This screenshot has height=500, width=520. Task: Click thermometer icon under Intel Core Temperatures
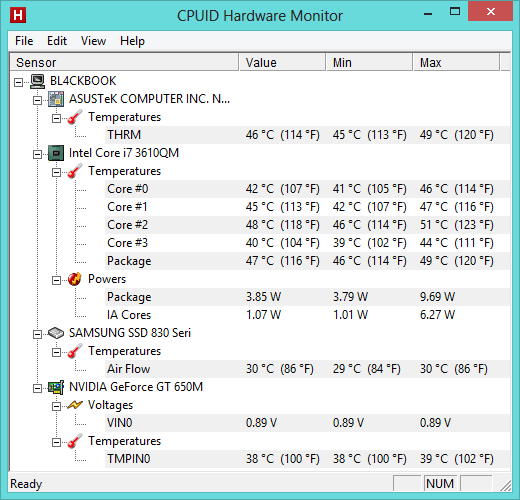click(x=75, y=171)
